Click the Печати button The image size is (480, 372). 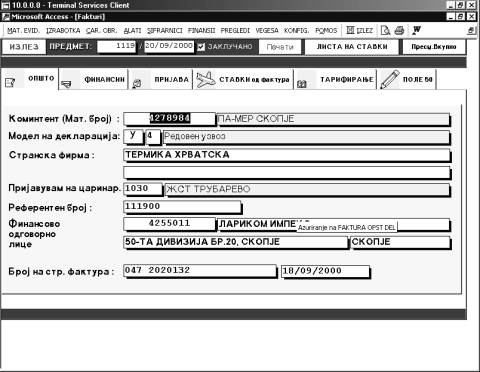280,47
